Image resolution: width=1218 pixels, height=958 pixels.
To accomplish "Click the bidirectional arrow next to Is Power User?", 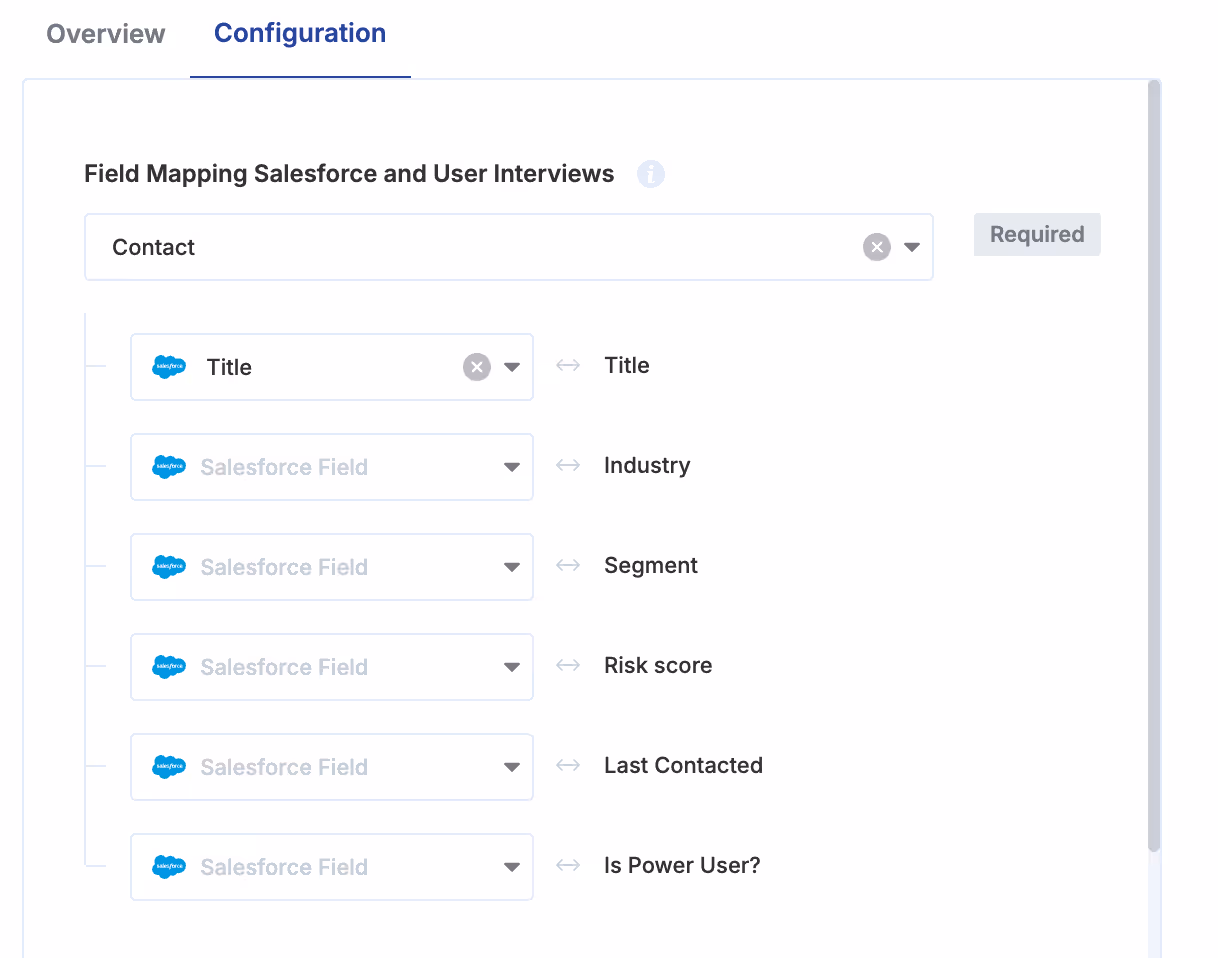I will [x=568, y=866].
